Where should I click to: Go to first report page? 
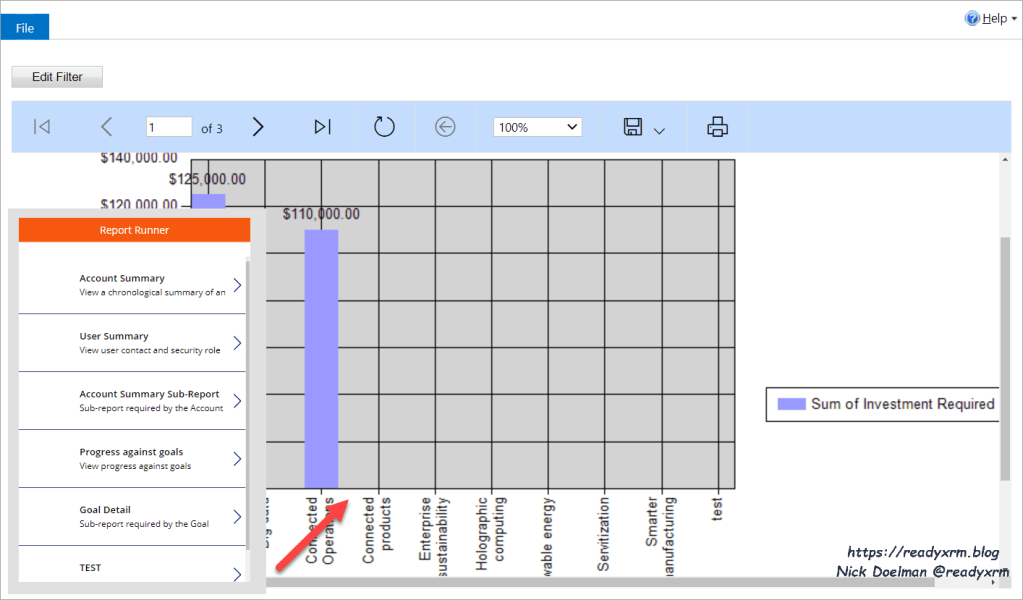coord(42,127)
